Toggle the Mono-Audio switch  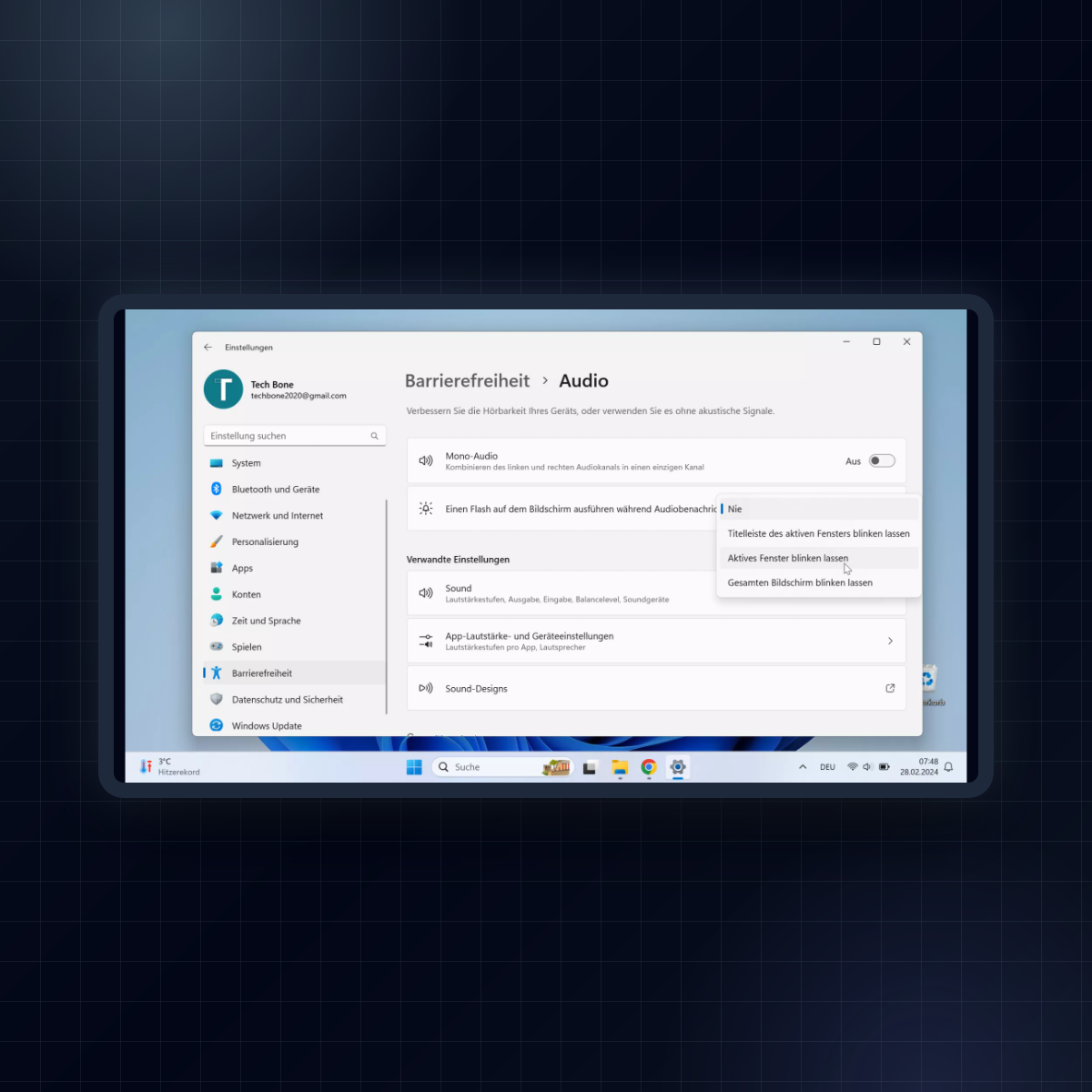[x=882, y=461]
